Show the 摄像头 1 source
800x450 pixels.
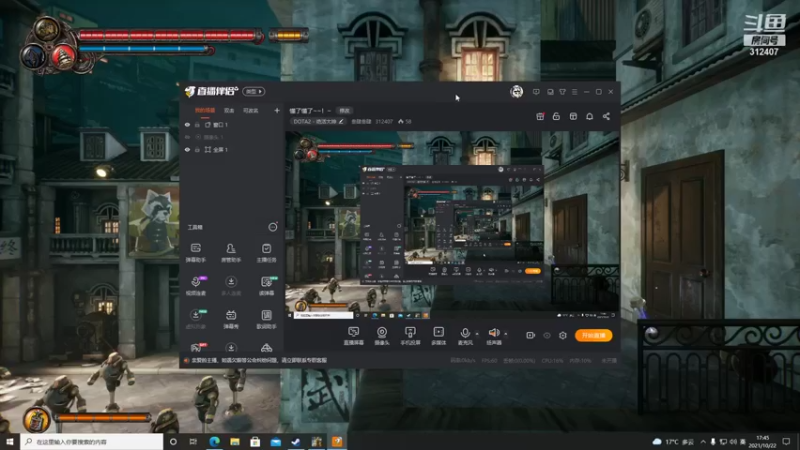[187, 137]
